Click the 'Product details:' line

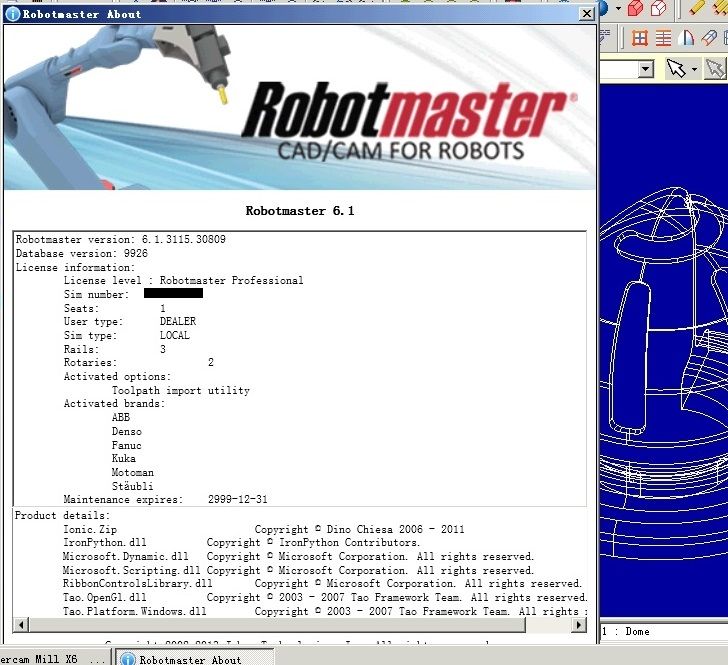tap(63, 515)
